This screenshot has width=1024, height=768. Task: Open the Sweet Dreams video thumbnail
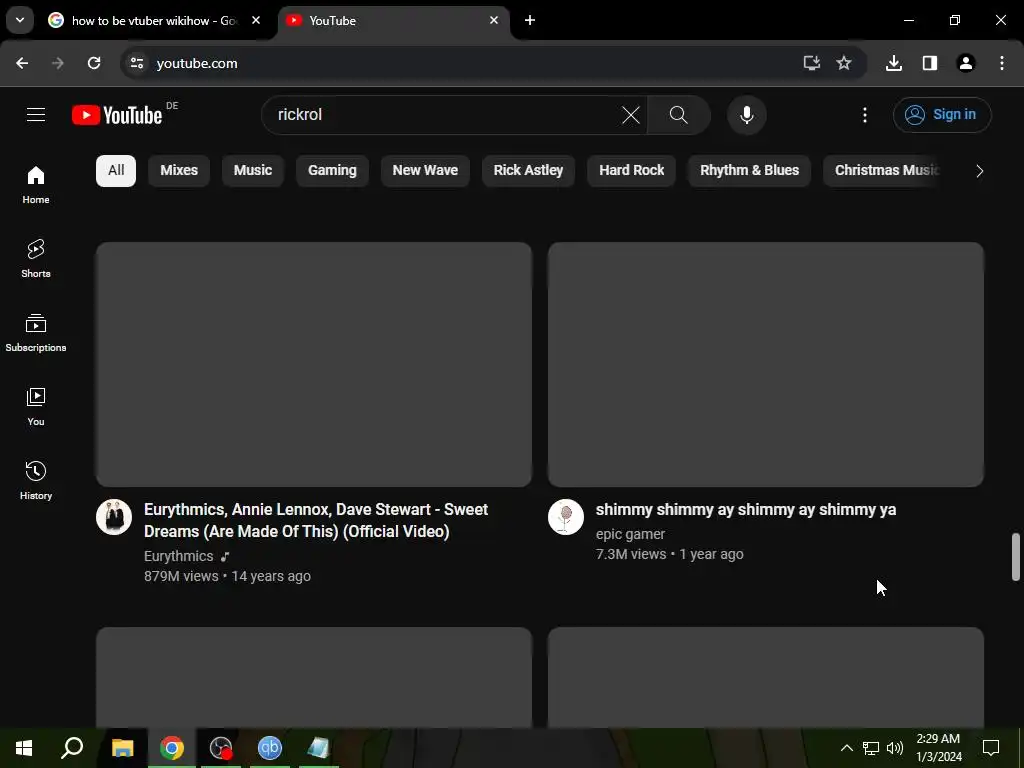click(x=314, y=364)
